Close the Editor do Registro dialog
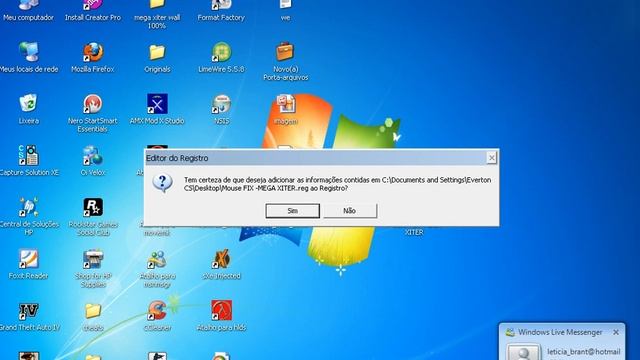This screenshot has height=360, width=640. (491, 158)
